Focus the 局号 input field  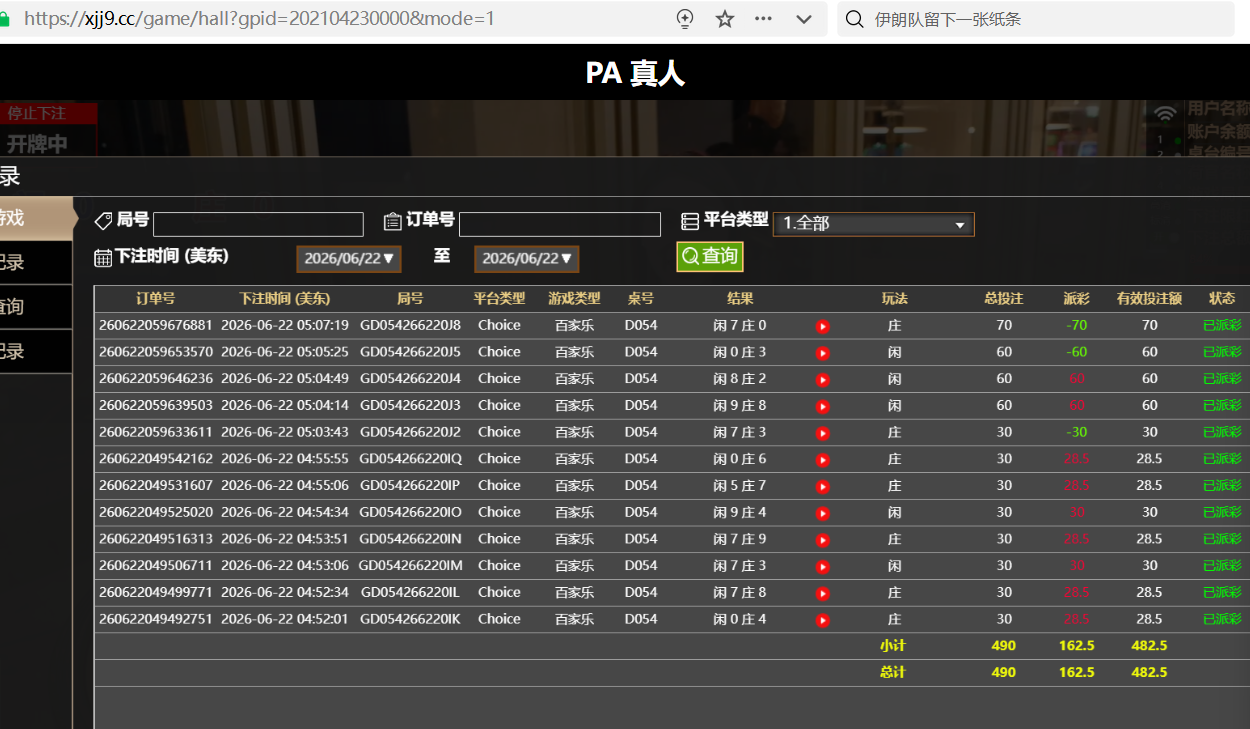pos(258,224)
